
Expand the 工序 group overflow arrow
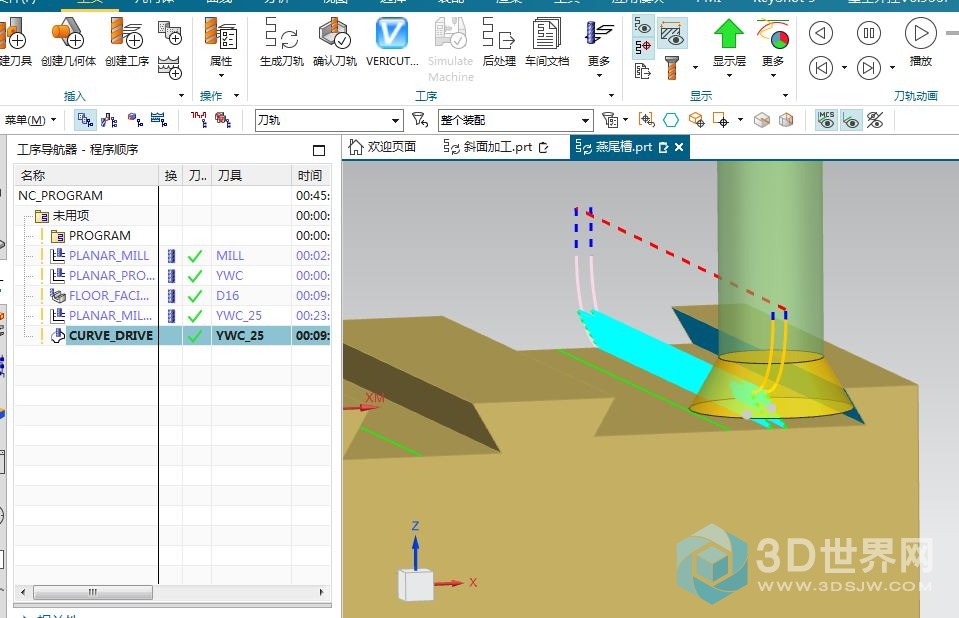[611, 95]
